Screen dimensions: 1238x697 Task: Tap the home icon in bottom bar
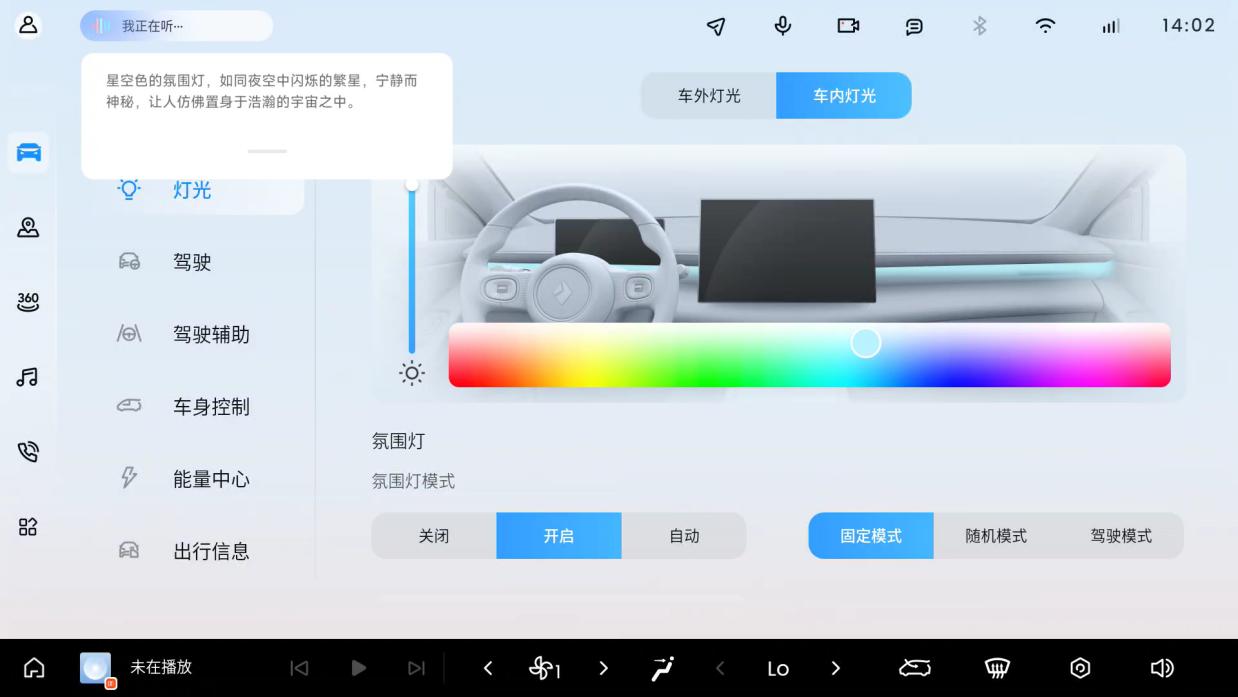(x=34, y=668)
